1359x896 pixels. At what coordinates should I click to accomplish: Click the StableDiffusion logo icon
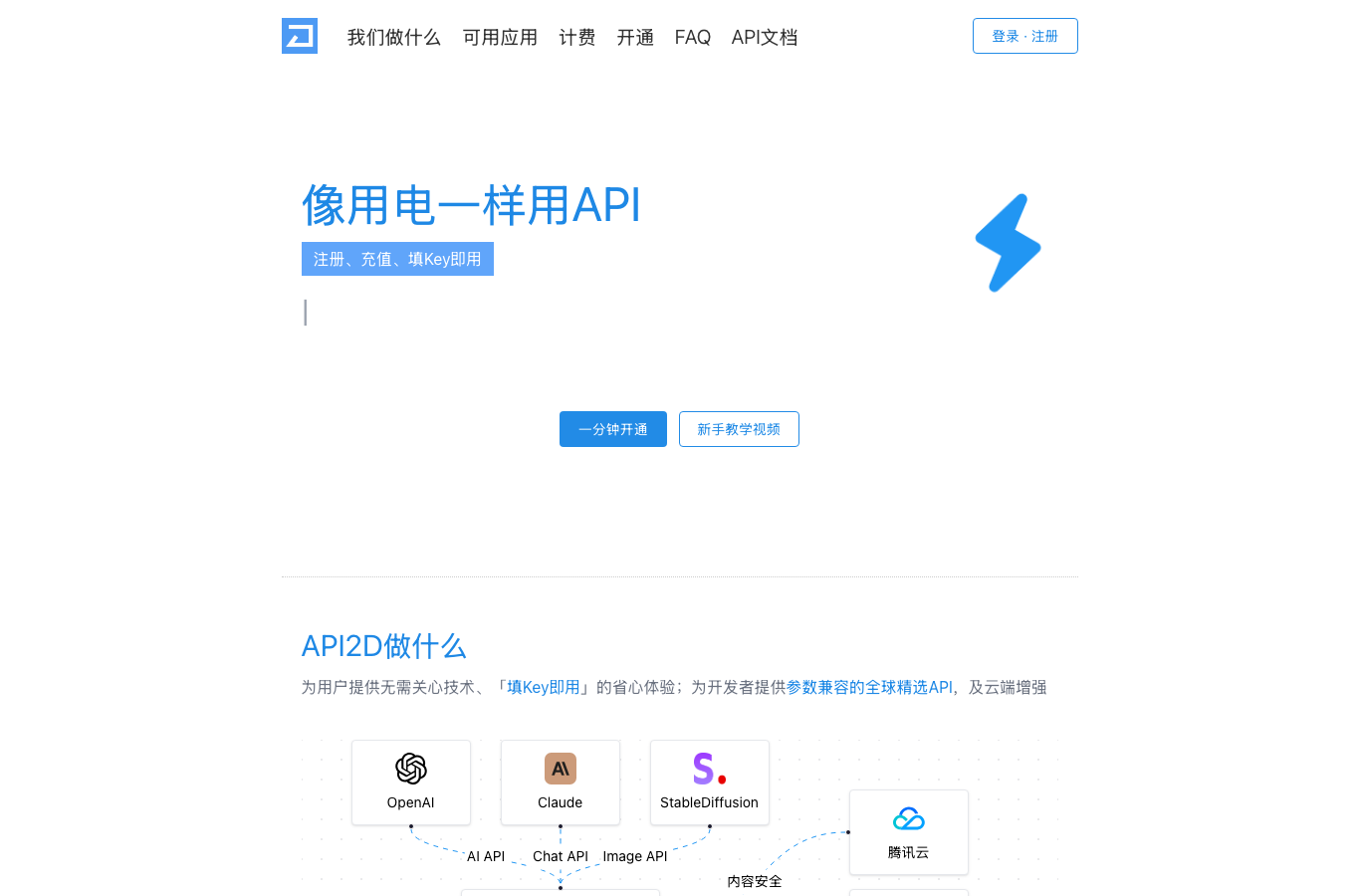709,769
